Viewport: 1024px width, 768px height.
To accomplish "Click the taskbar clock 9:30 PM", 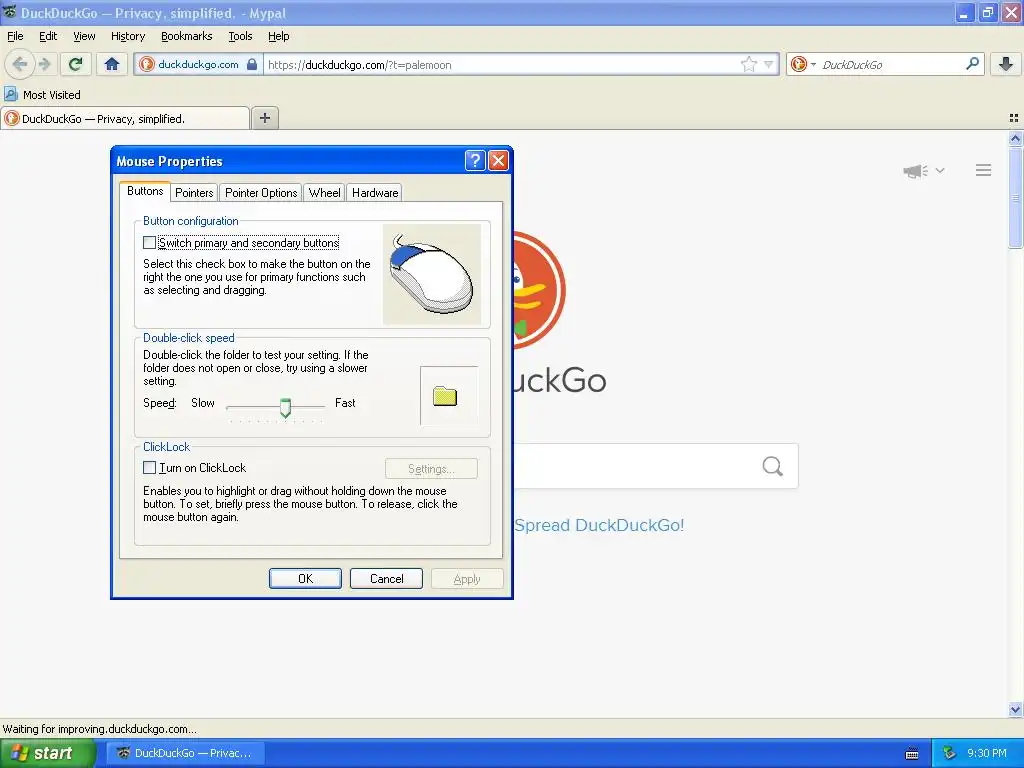I will click(987, 754).
